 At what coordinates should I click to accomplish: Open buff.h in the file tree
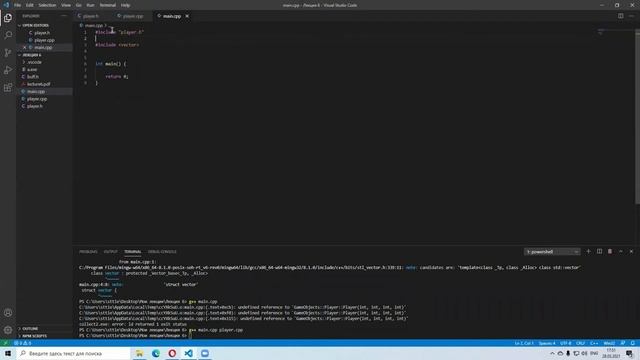click(x=33, y=77)
